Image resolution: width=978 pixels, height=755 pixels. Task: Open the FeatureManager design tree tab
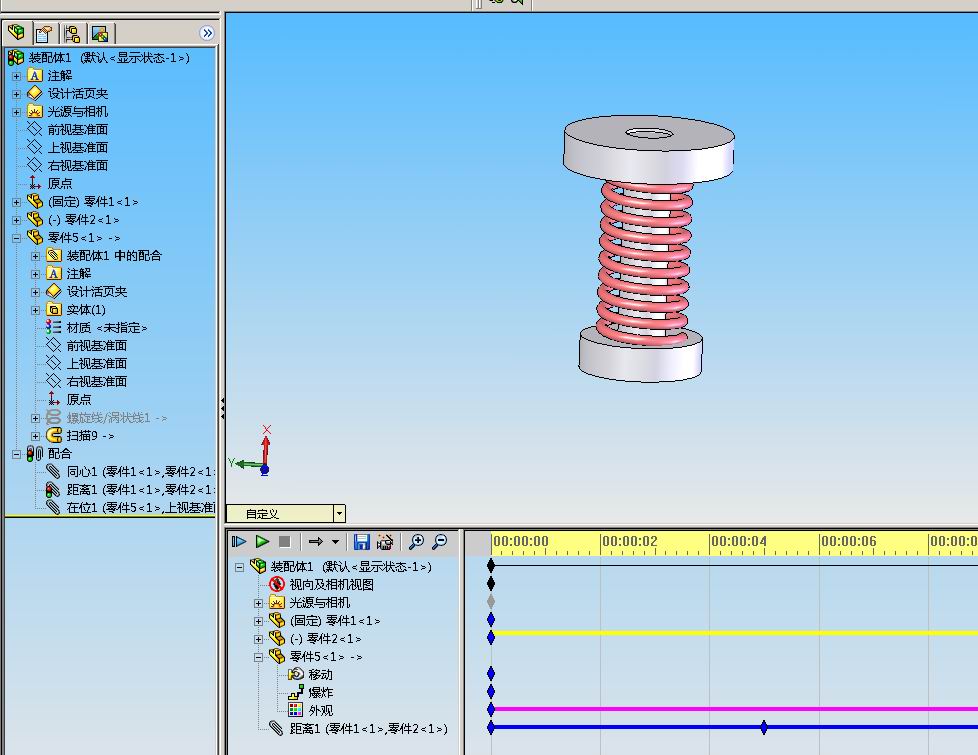coord(16,32)
